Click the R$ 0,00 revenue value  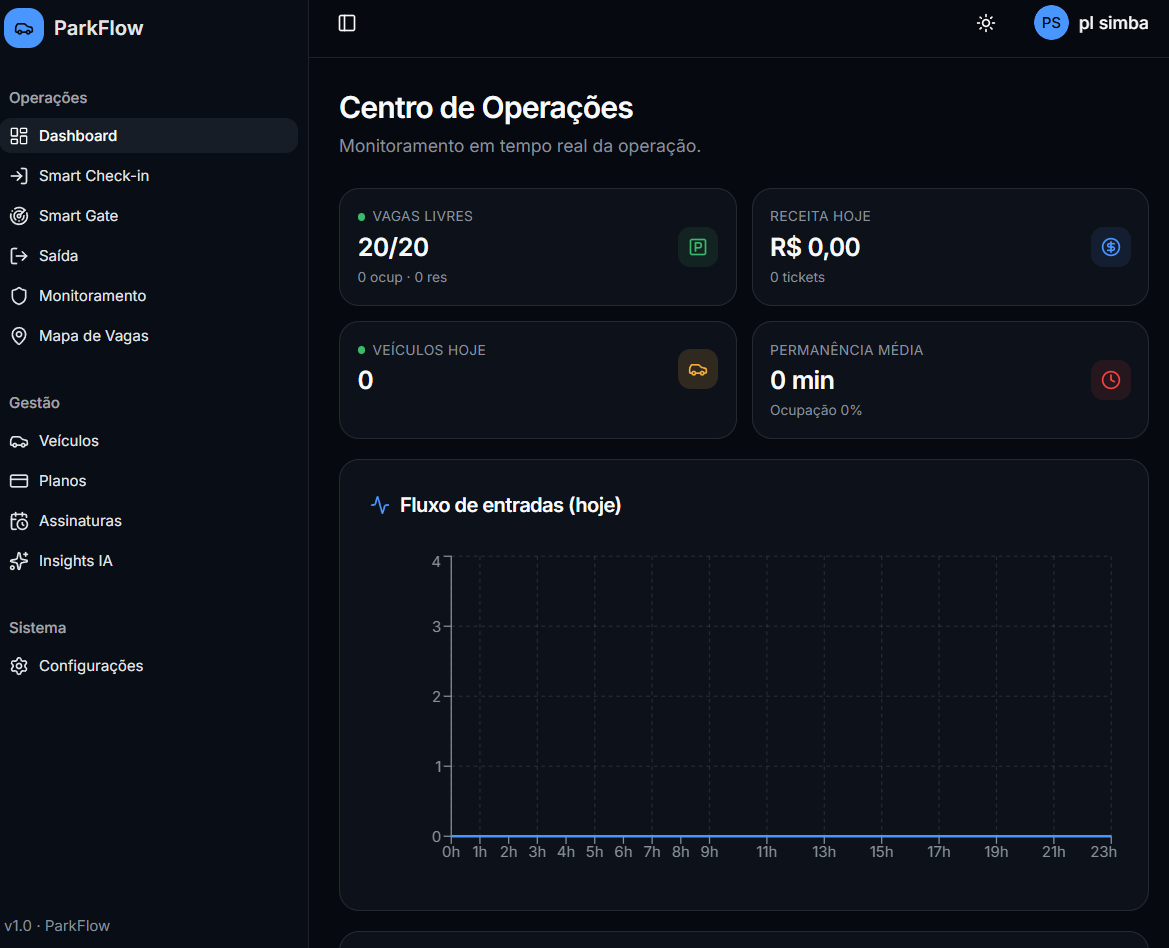[815, 247]
